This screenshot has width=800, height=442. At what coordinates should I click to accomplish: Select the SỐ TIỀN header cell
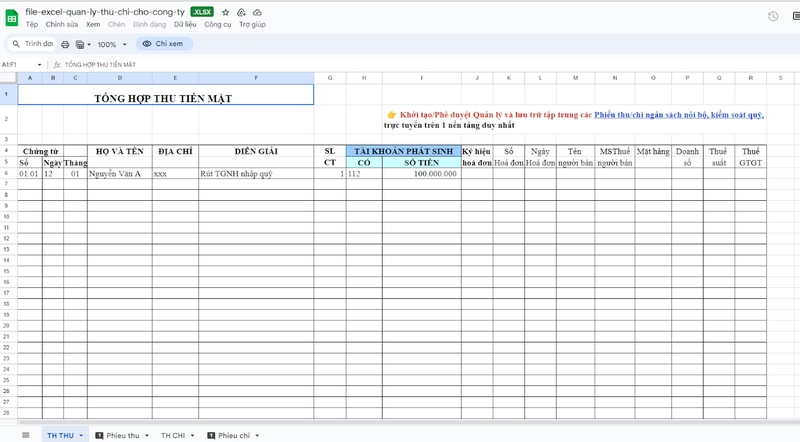tap(421, 162)
